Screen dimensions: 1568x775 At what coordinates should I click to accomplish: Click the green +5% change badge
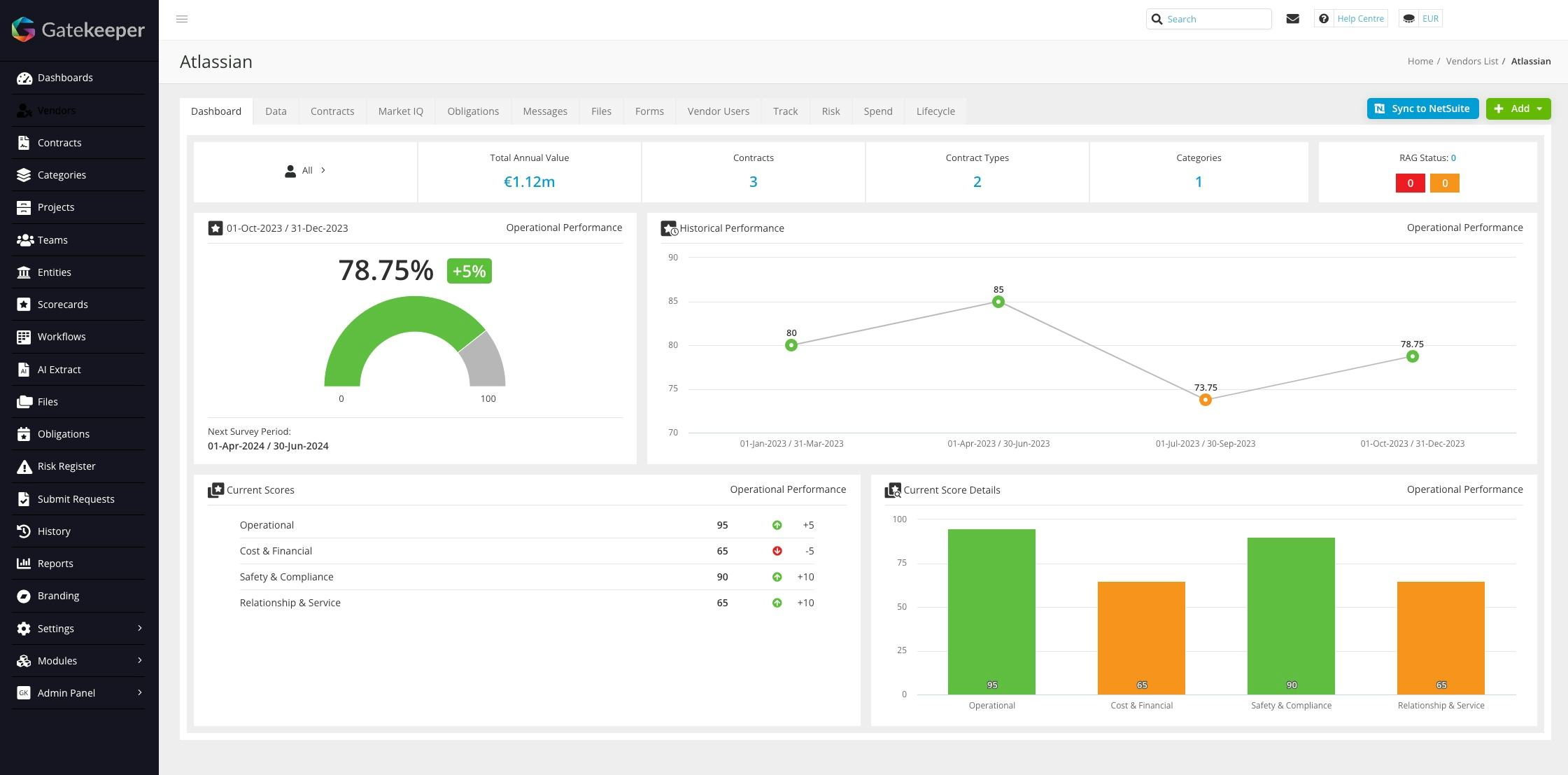coord(469,271)
